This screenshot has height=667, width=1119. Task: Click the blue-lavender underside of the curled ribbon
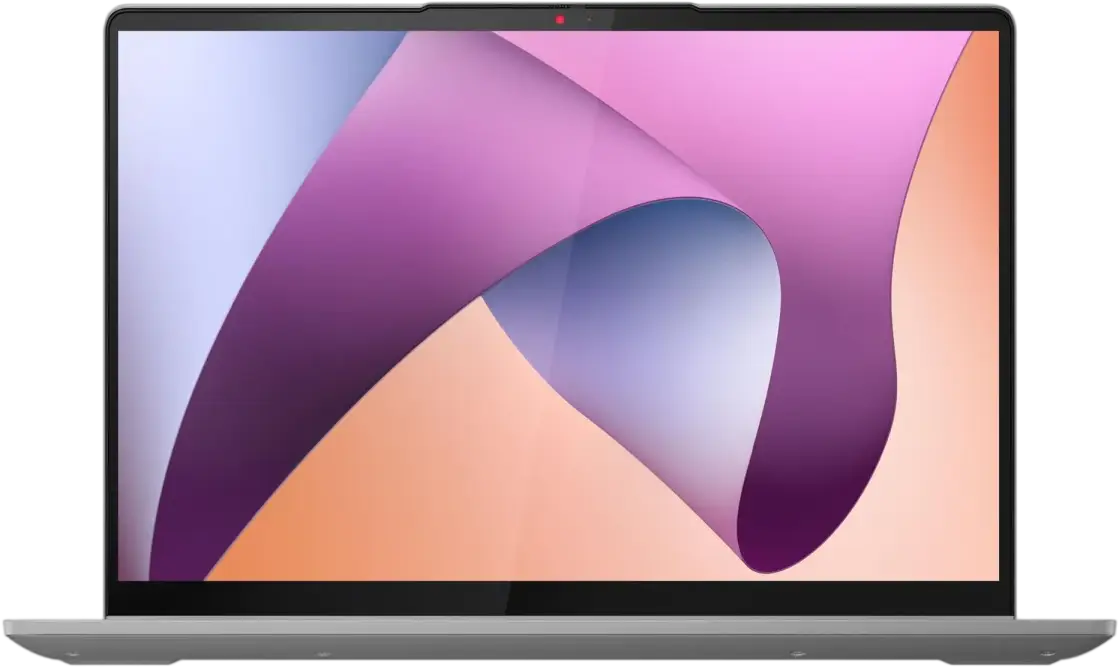pos(640,300)
